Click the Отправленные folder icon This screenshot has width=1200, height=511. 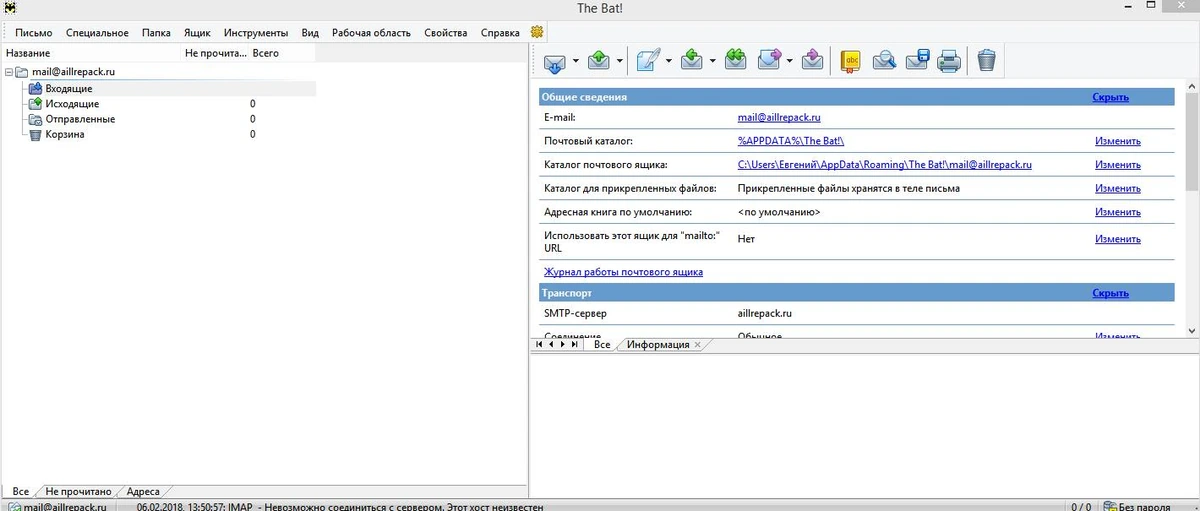pos(35,119)
